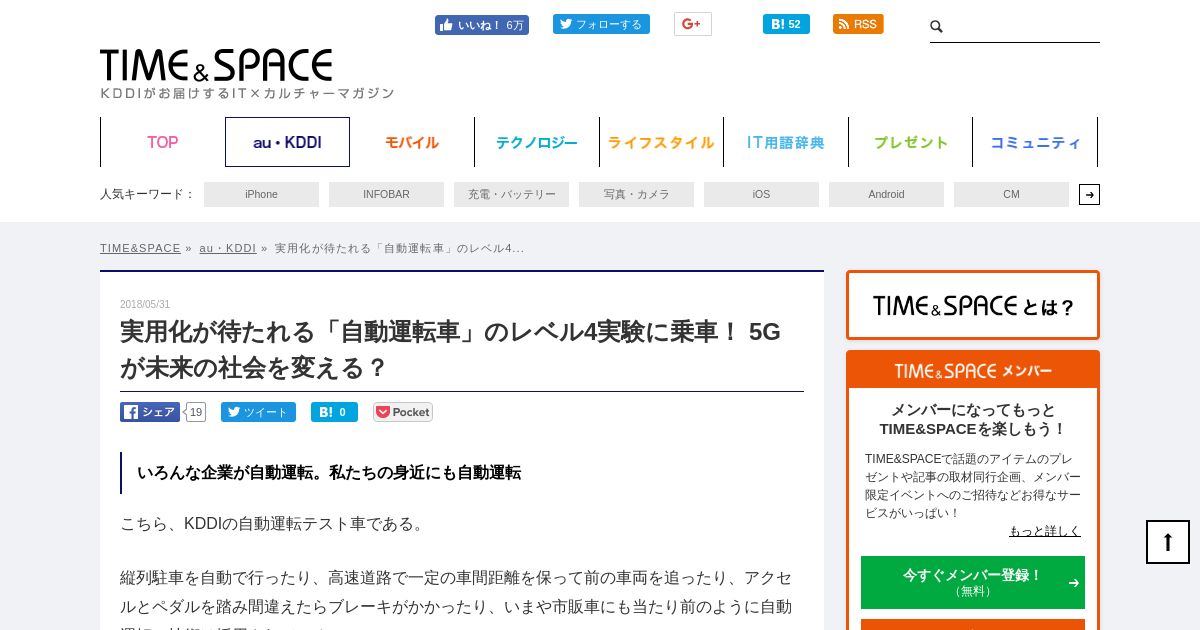Click the 人気キーワード： label

point(147,194)
